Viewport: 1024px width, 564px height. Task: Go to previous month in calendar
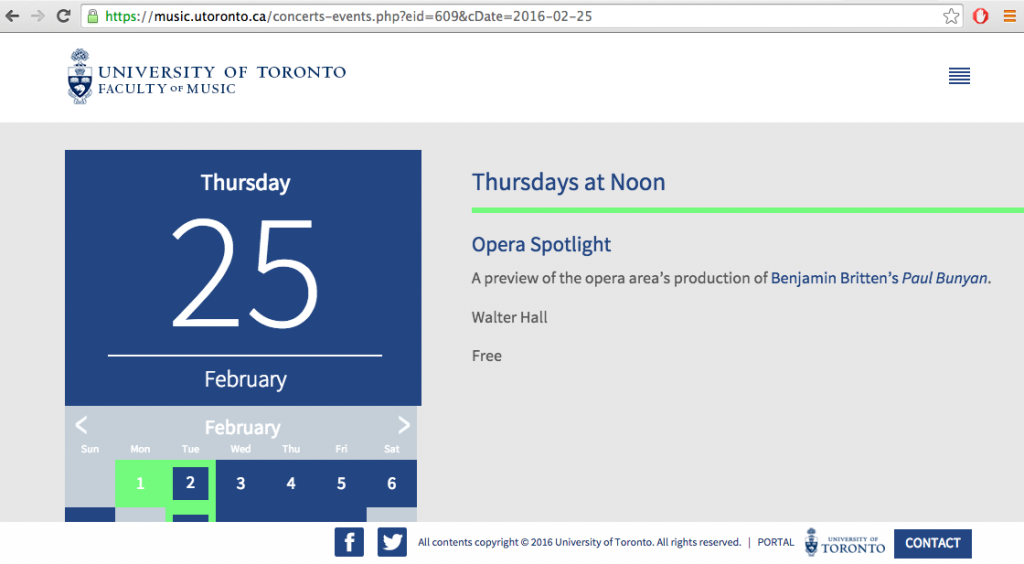(x=82, y=425)
